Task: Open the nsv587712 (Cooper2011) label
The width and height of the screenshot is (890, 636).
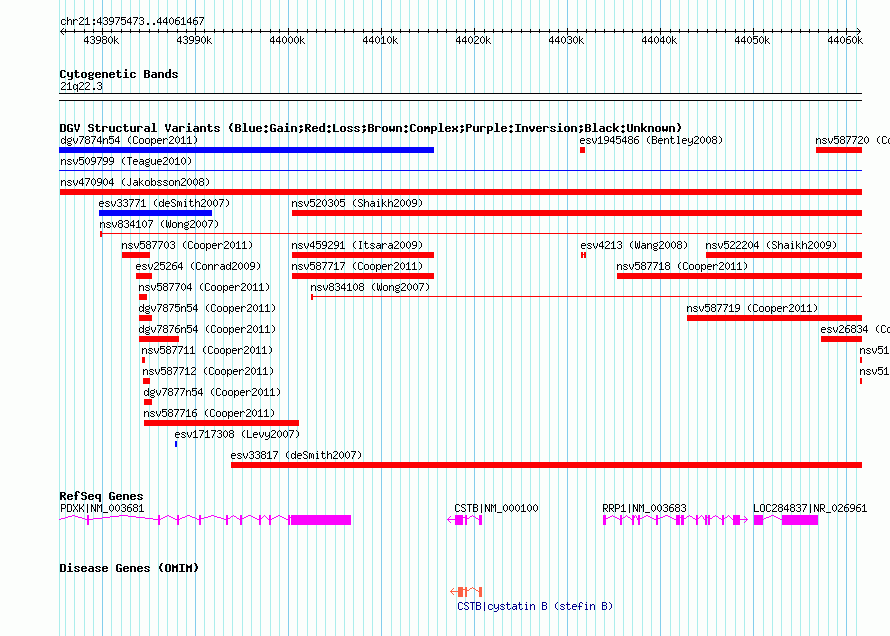Action: point(208,371)
